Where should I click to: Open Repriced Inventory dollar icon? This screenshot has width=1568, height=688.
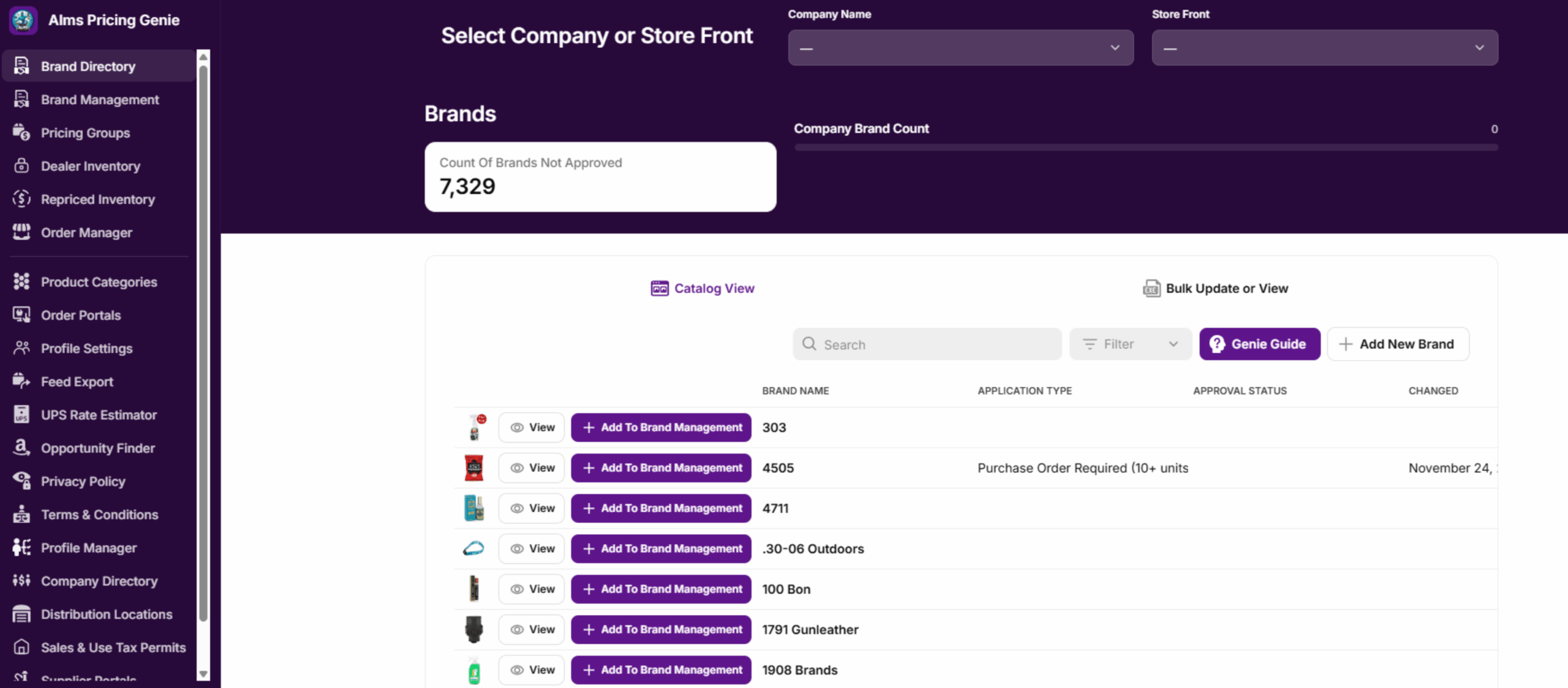pos(21,198)
